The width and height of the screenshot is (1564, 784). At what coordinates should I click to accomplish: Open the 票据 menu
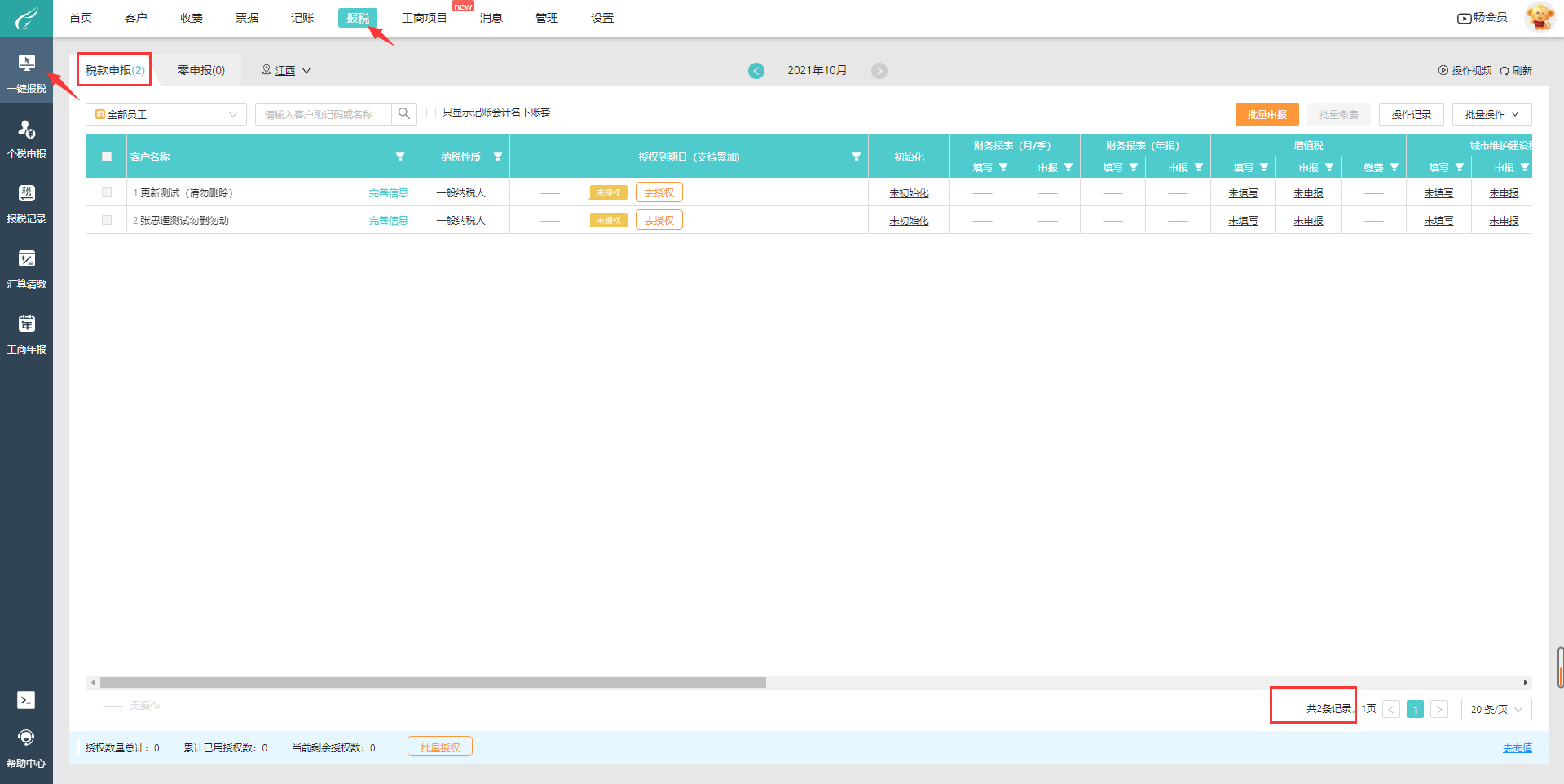point(247,18)
